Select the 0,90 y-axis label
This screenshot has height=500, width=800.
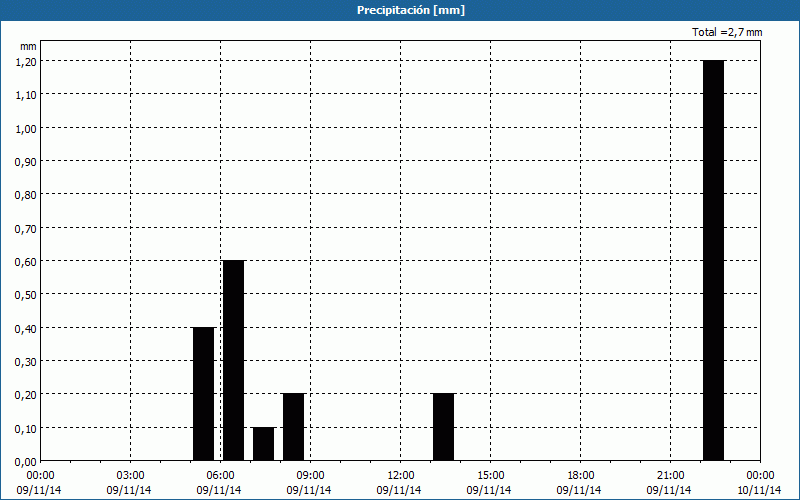click(26, 161)
